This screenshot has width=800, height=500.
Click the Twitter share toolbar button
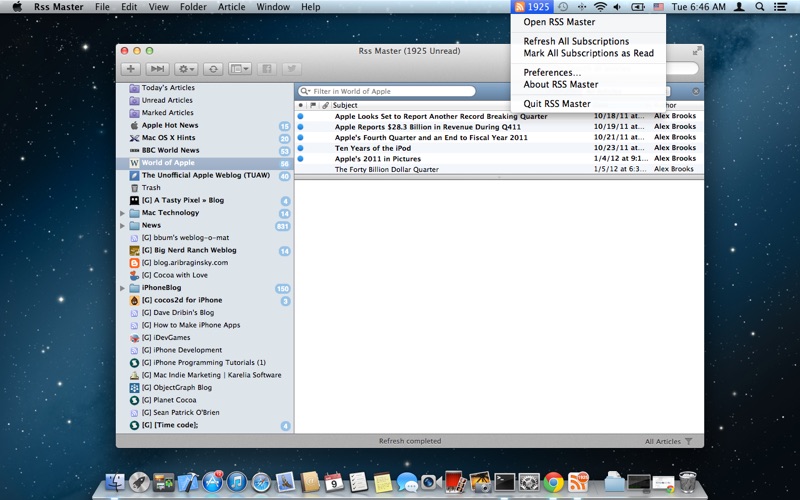pos(291,69)
